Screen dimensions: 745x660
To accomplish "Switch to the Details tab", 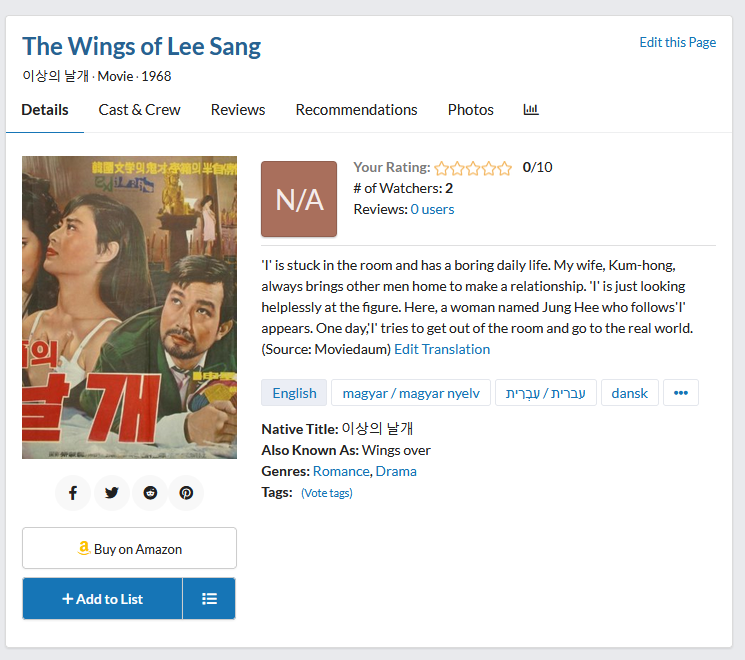I will [45, 110].
